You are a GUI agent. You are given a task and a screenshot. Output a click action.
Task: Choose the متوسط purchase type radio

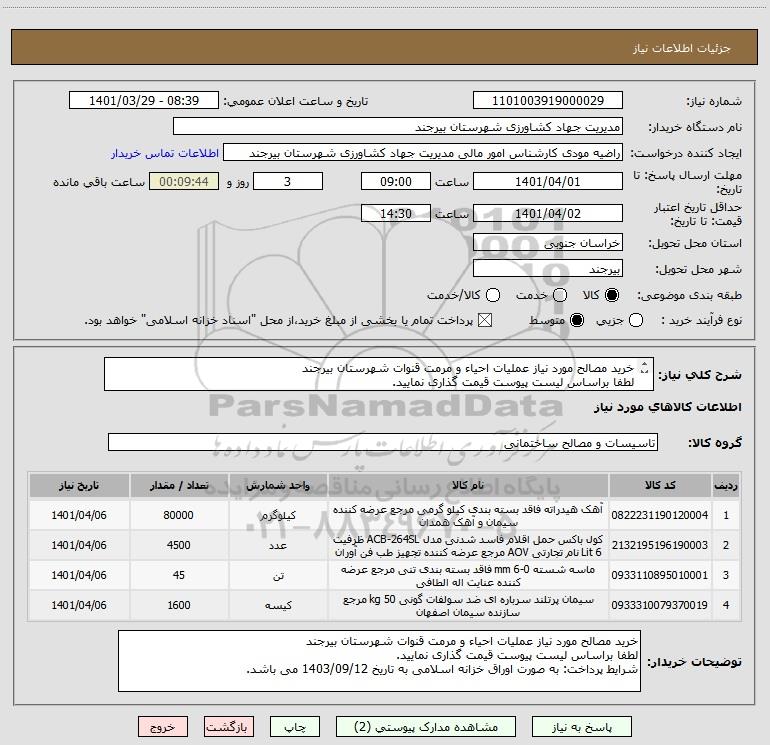[x=577, y=321]
